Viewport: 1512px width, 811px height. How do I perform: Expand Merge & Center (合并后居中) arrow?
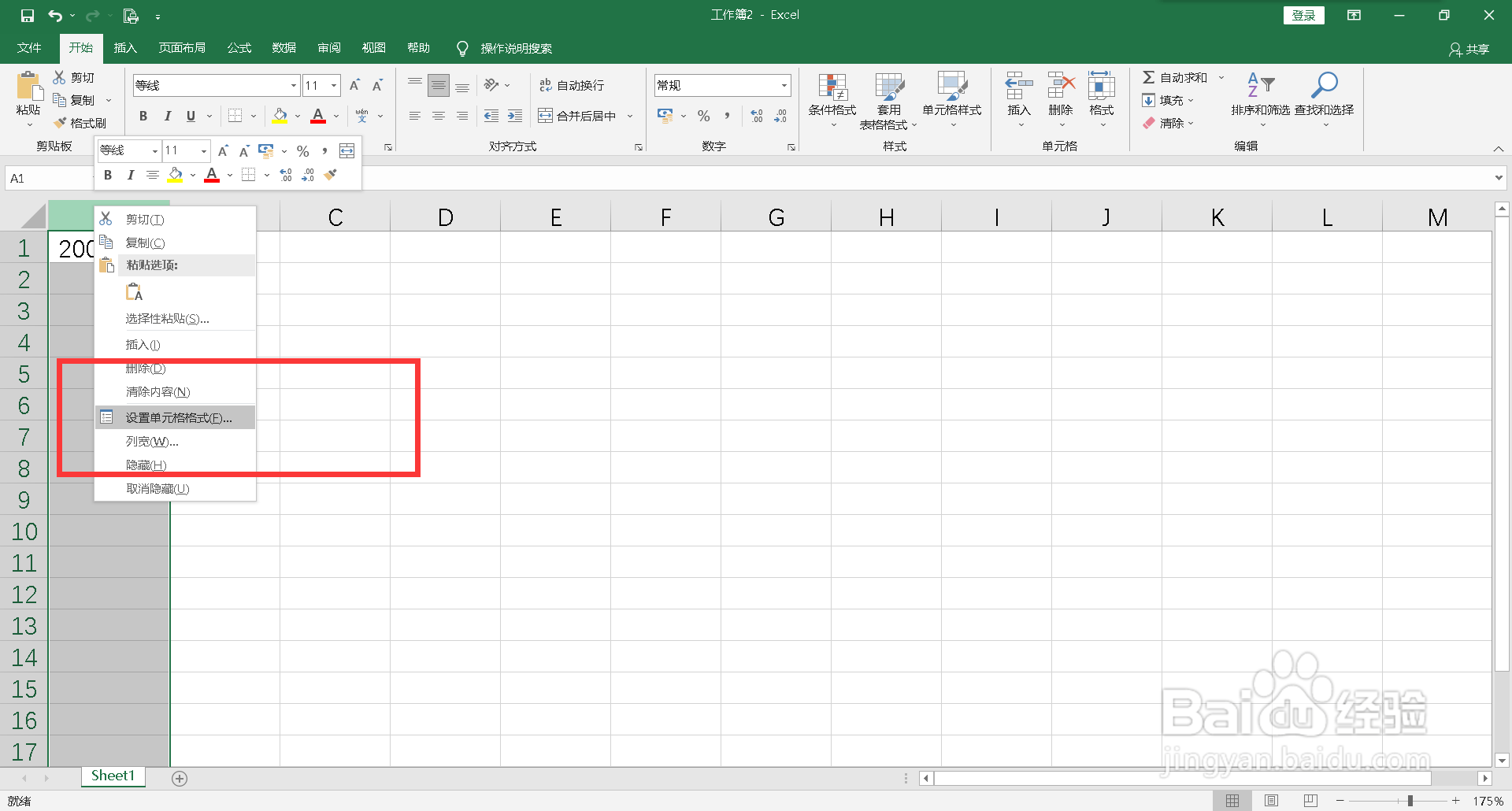coord(630,116)
